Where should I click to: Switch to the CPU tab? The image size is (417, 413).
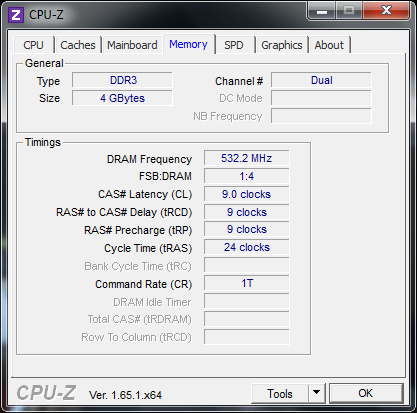click(x=34, y=45)
